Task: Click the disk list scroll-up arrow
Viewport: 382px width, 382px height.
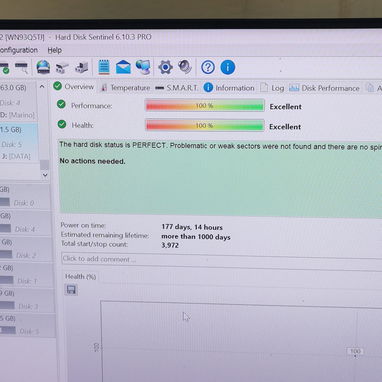Action: click(42, 87)
